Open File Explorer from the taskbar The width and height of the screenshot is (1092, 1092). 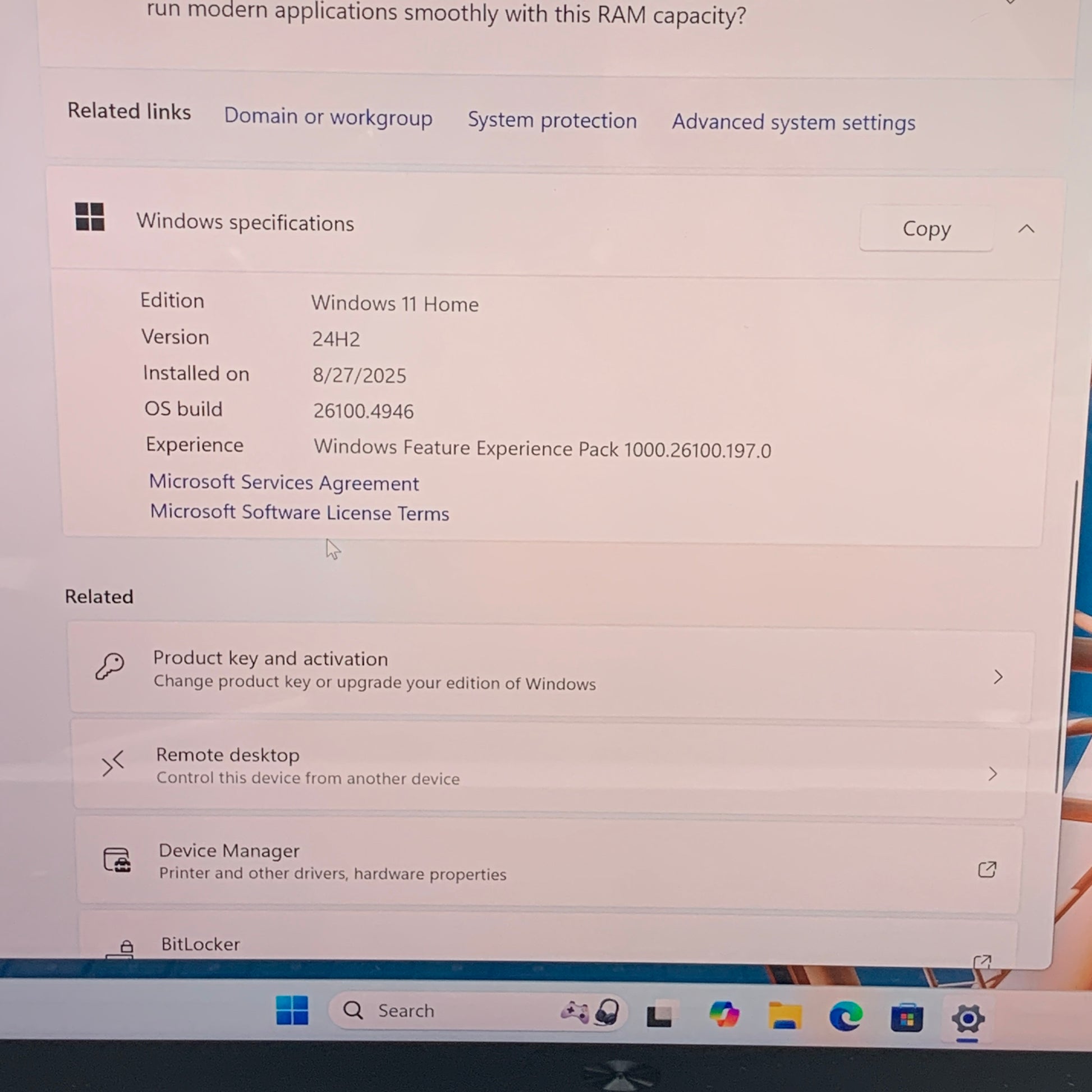tap(784, 1016)
